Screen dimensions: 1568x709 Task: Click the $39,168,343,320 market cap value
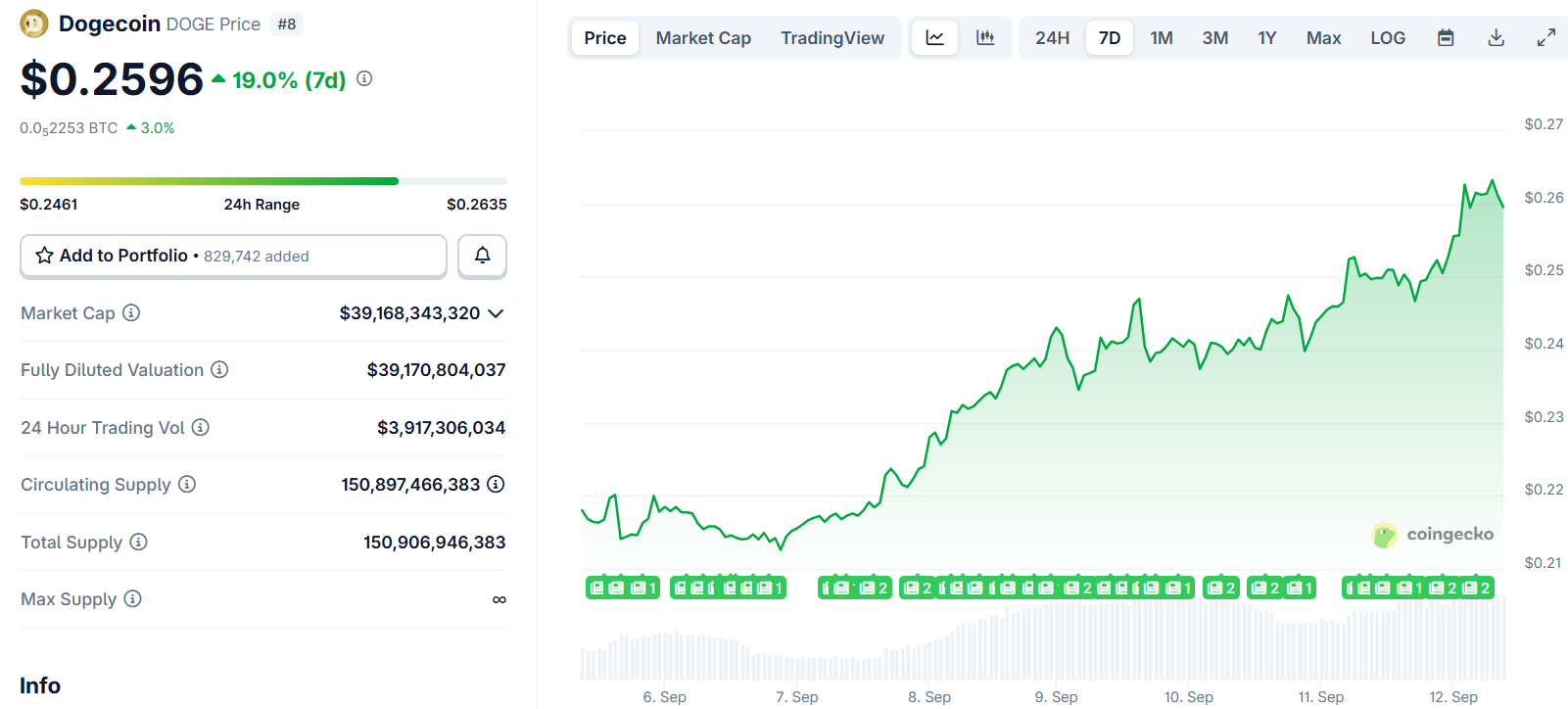coord(409,313)
